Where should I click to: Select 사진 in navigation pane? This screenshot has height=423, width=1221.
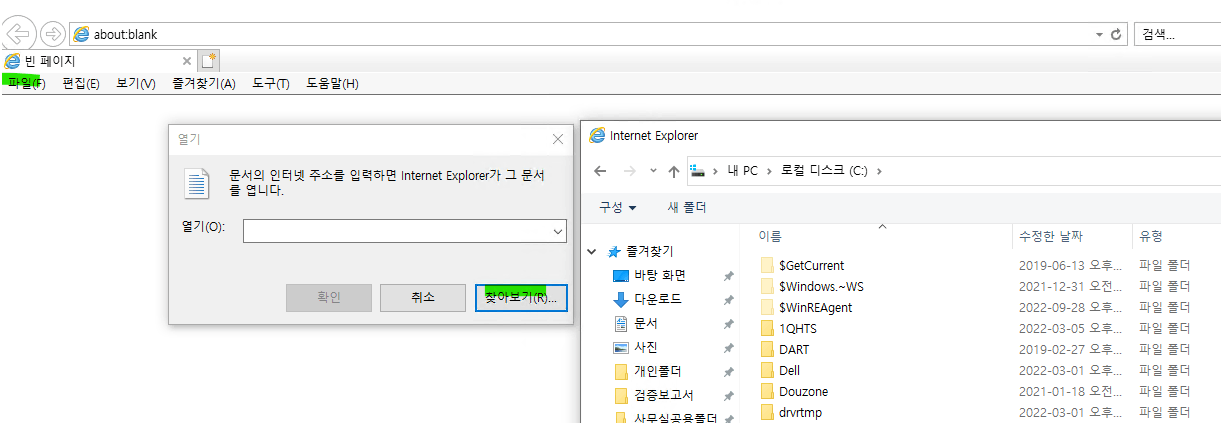click(646, 347)
